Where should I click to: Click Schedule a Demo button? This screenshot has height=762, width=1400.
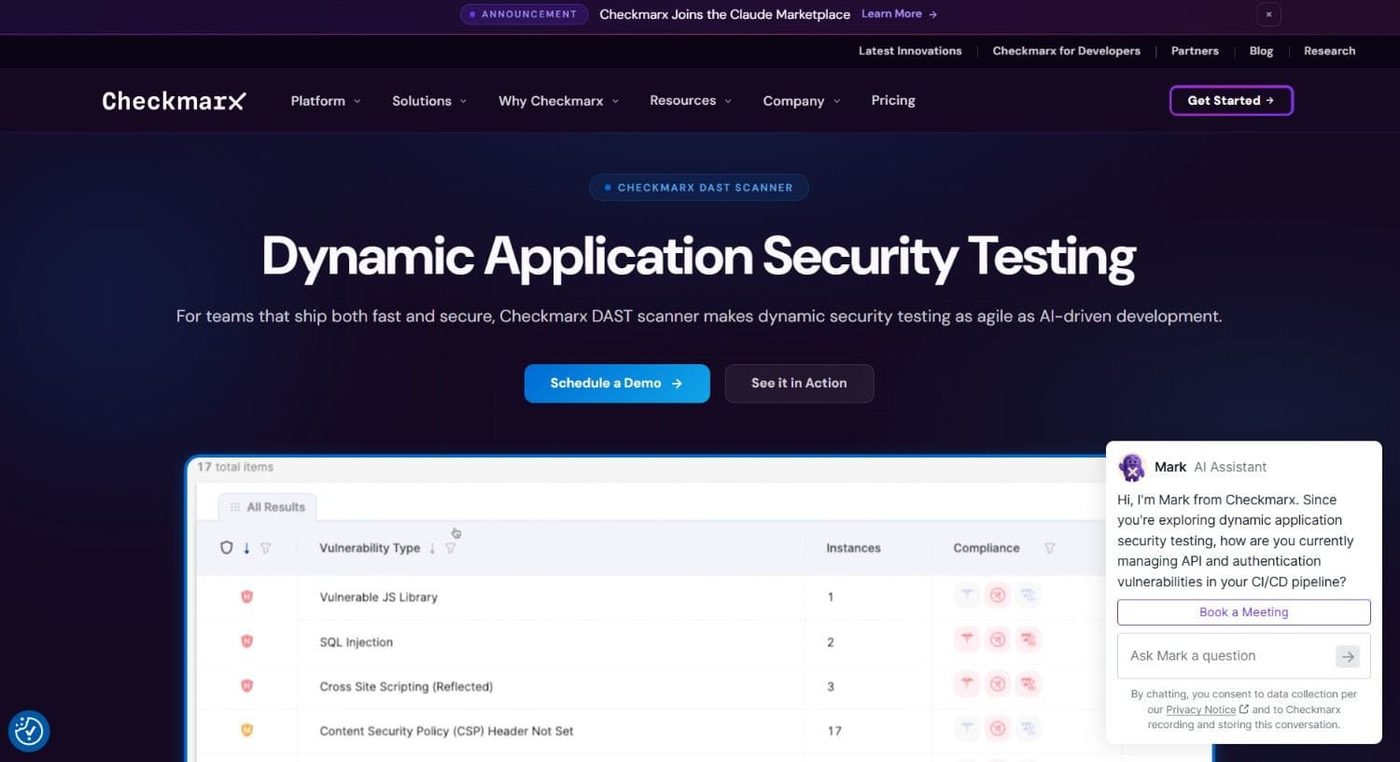tap(617, 383)
